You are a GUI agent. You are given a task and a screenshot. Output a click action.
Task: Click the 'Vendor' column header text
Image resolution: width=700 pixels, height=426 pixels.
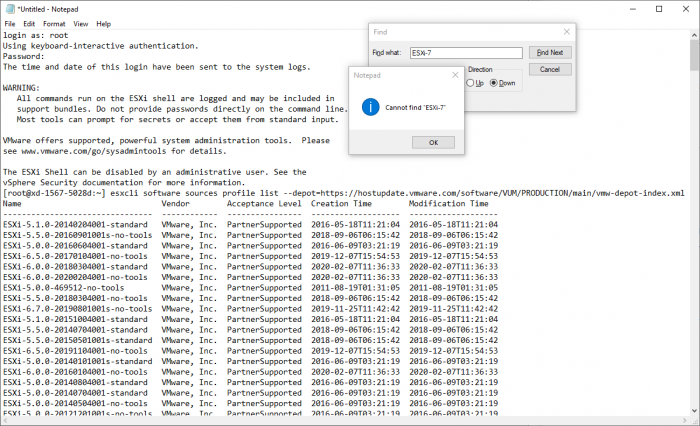click(175, 204)
